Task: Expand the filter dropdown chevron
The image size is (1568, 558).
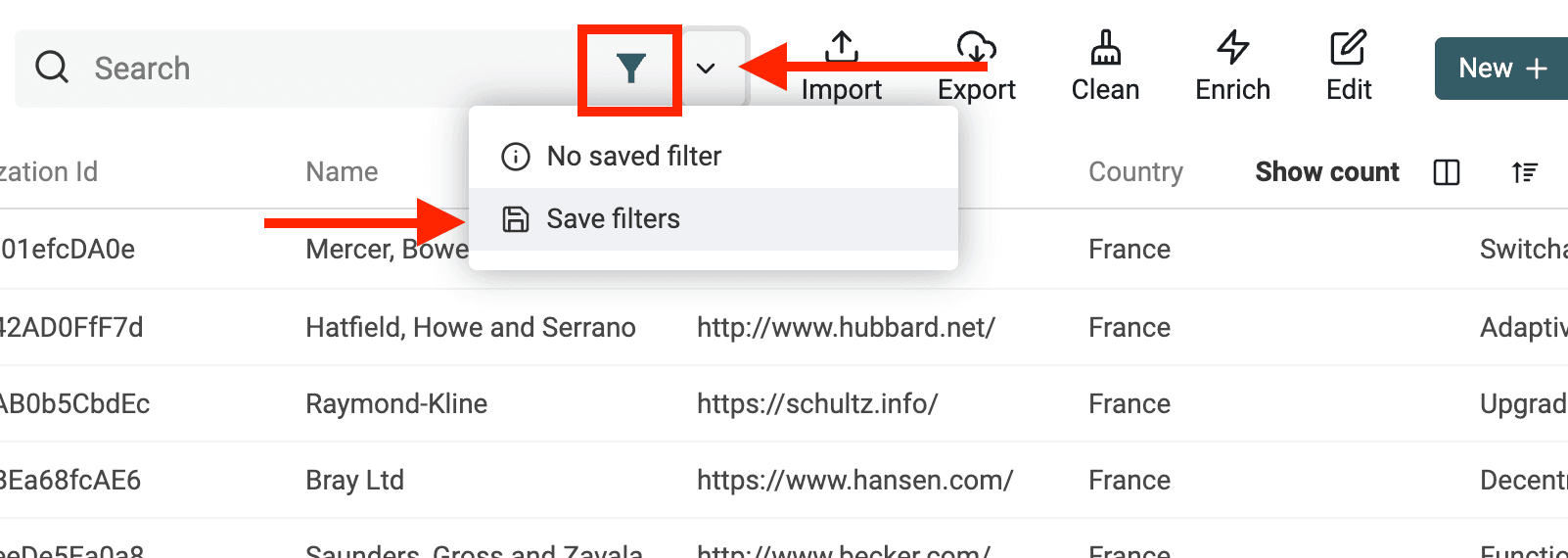Action: [706, 69]
